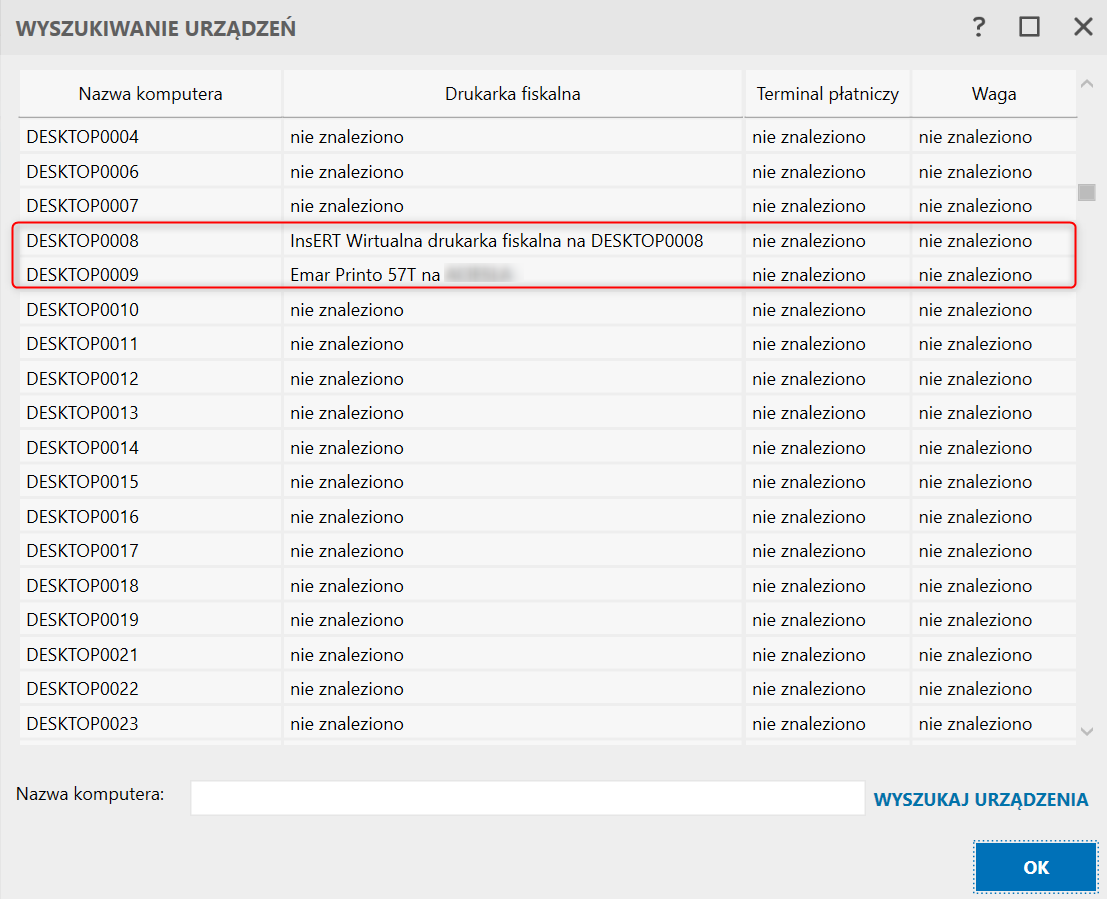Image resolution: width=1107 pixels, height=899 pixels.
Task: Select the DESKTOP0022 row
Action: pos(548,689)
